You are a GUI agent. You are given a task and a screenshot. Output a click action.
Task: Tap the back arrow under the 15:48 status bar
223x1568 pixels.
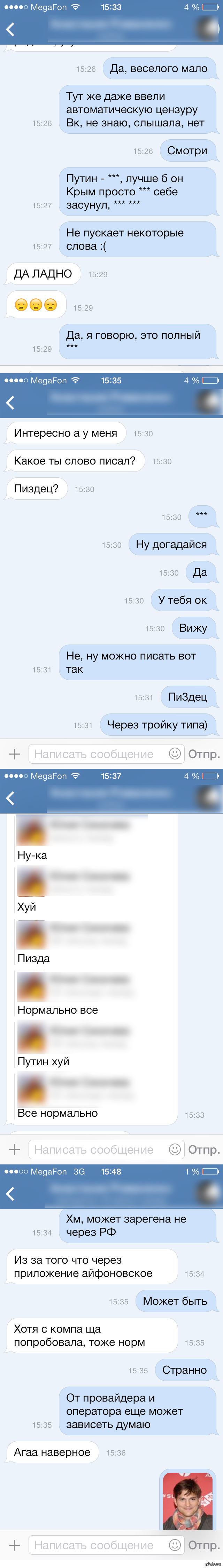tap(10, 1194)
